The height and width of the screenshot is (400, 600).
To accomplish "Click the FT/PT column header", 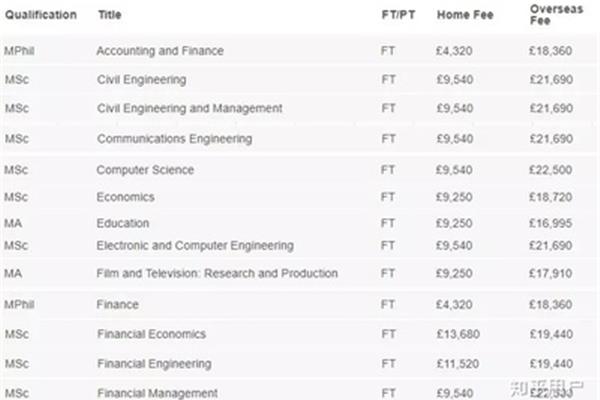I will 398,15.
